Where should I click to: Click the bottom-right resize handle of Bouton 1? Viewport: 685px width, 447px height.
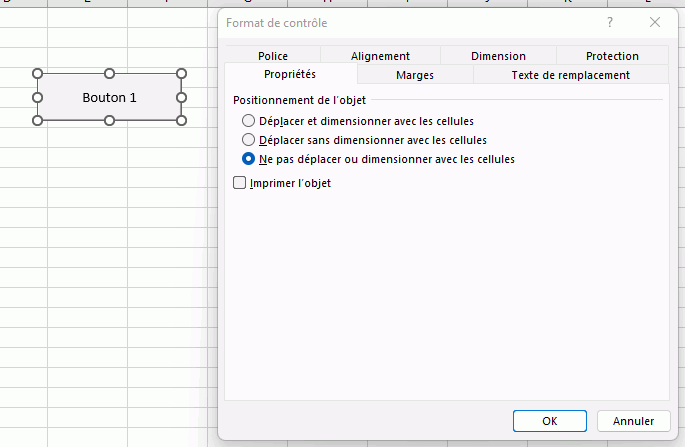pyautogui.click(x=182, y=121)
